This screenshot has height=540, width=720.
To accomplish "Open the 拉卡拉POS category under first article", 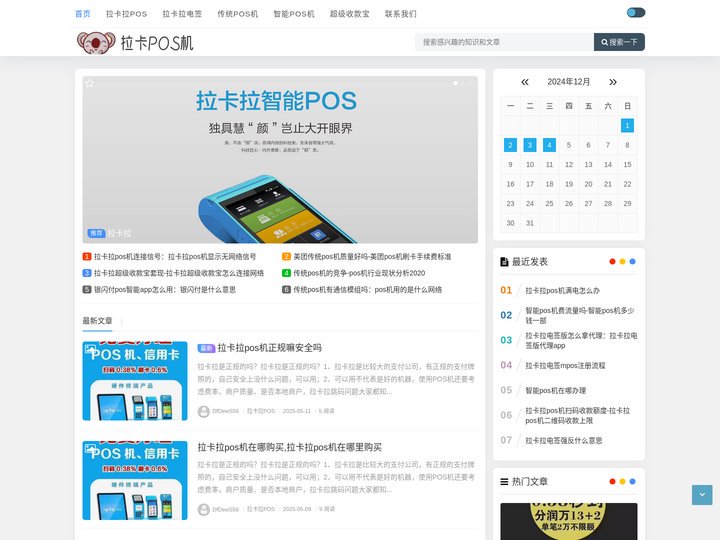I will [261, 411].
